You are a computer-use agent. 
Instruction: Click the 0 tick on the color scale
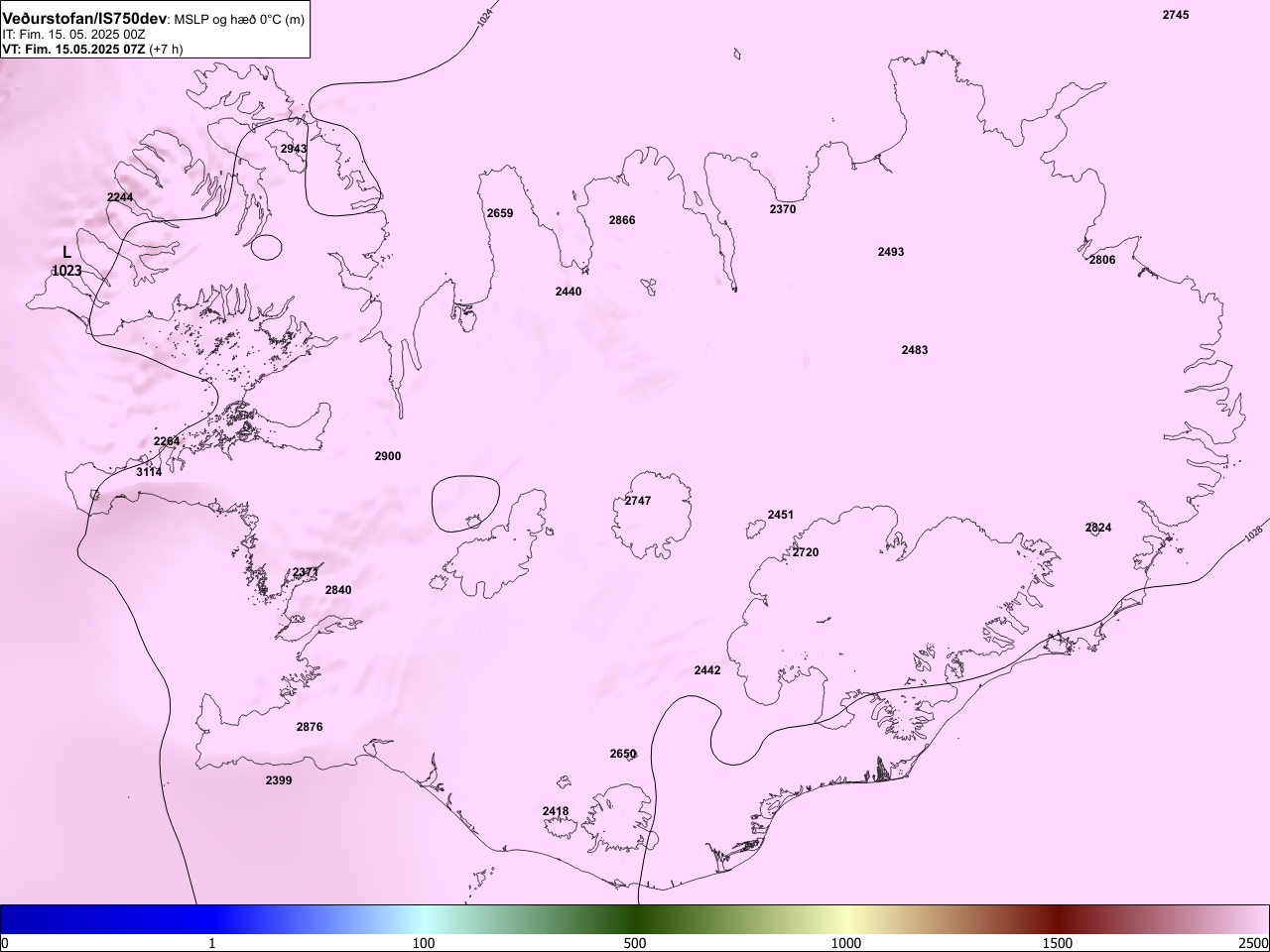[5, 942]
